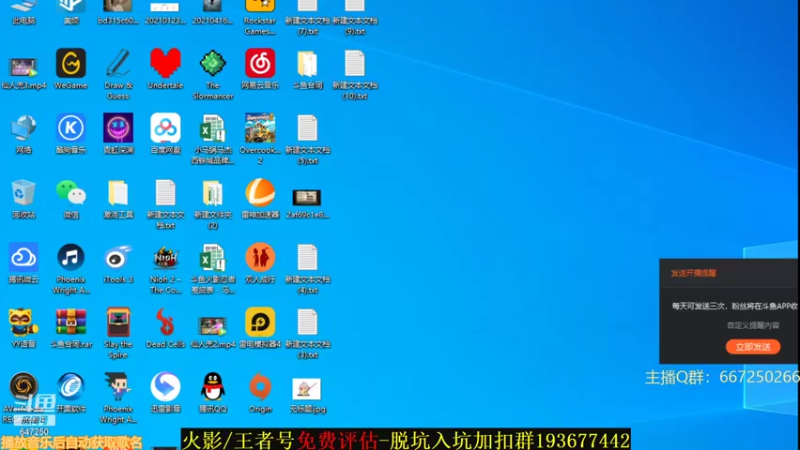800x450 pixels.
Task: Launch The Slormancer game shortcut
Action: point(213,63)
